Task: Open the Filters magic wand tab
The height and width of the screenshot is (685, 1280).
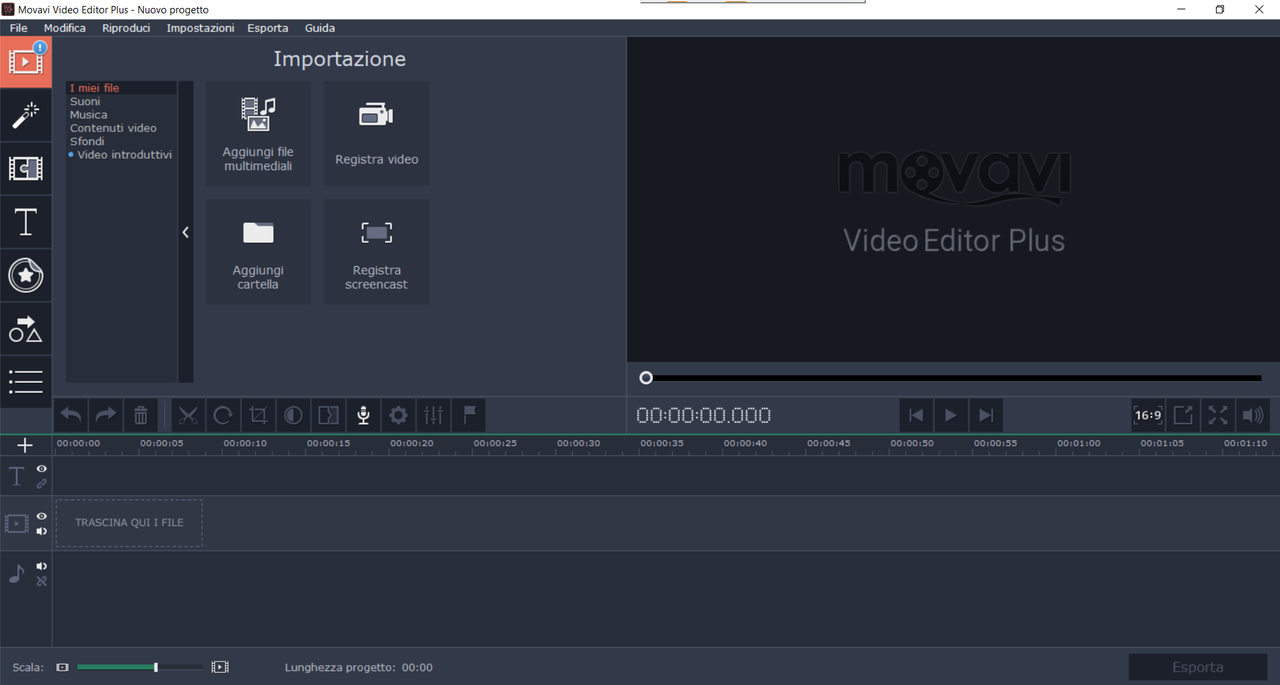Action: tap(25, 115)
